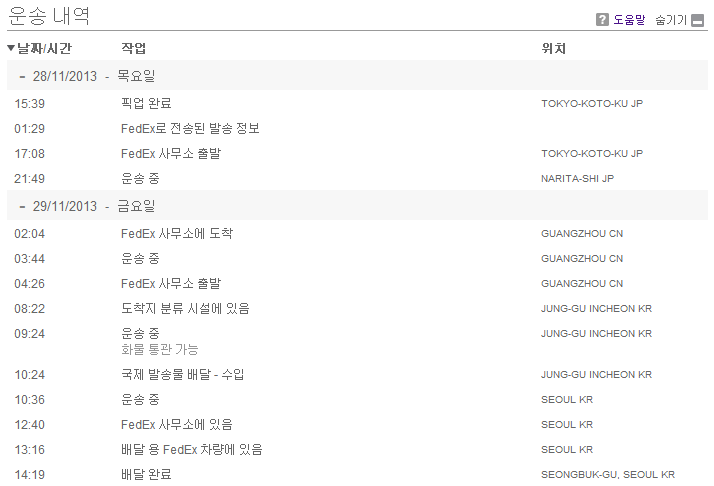The width and height of the screenshot is (714, 486).
Task: Click the 작업 column header
Action: (133, 48)
